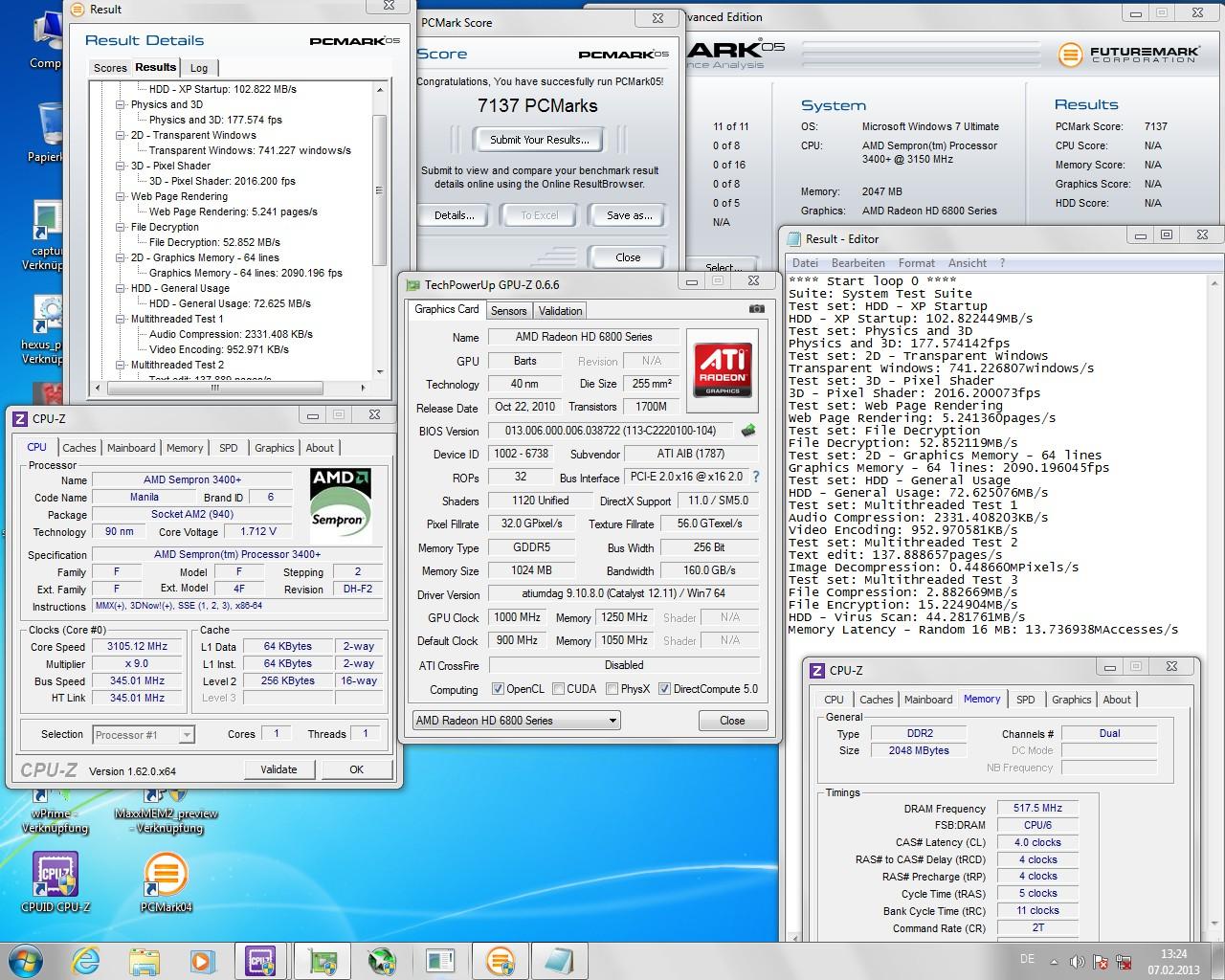Open the Format menu in Editor
This screenshot has width=1225, height=980.
pyautogui.click(x=916, y=263)
